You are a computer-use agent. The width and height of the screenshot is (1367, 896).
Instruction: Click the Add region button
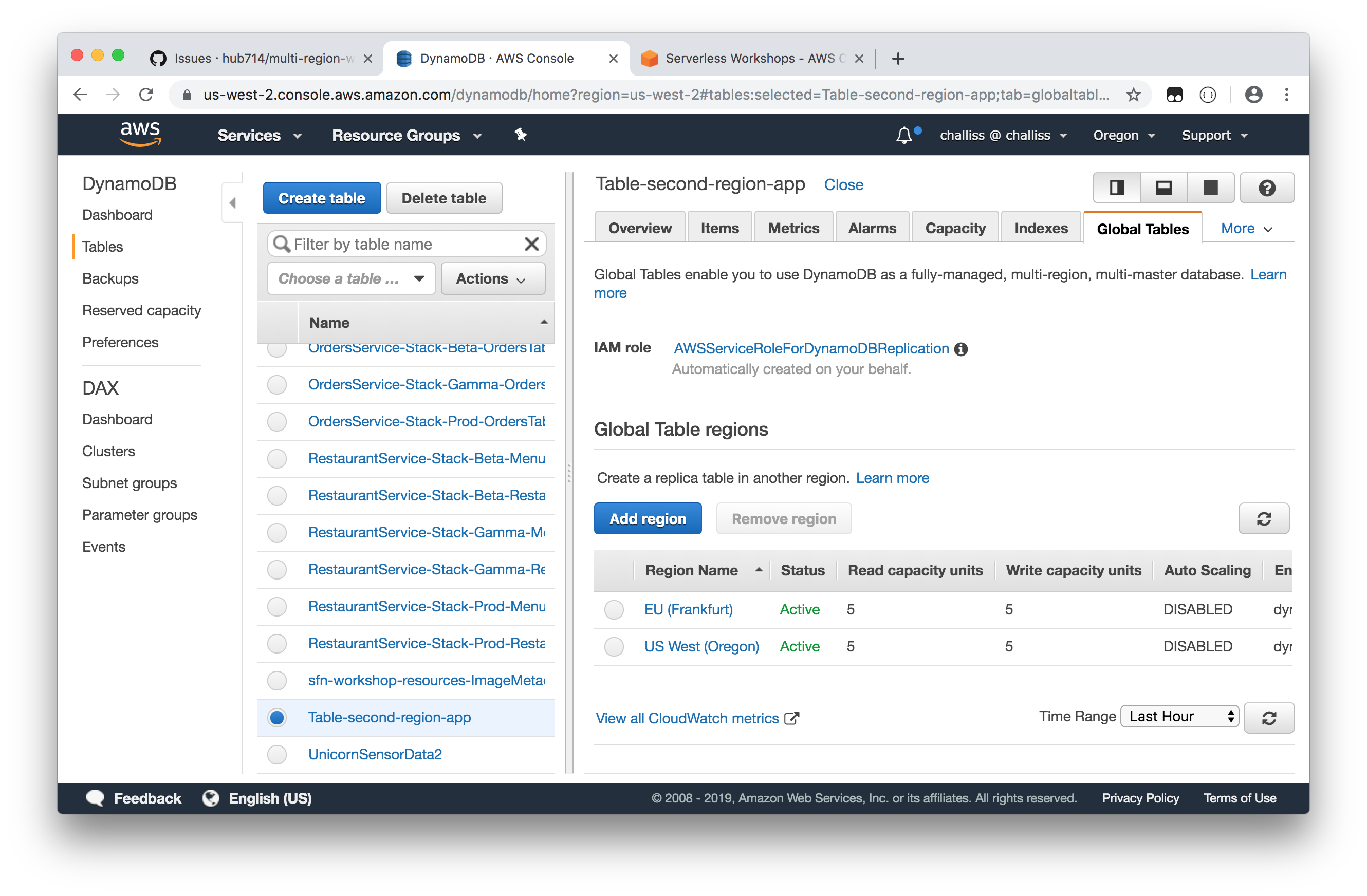click(648, 519)
